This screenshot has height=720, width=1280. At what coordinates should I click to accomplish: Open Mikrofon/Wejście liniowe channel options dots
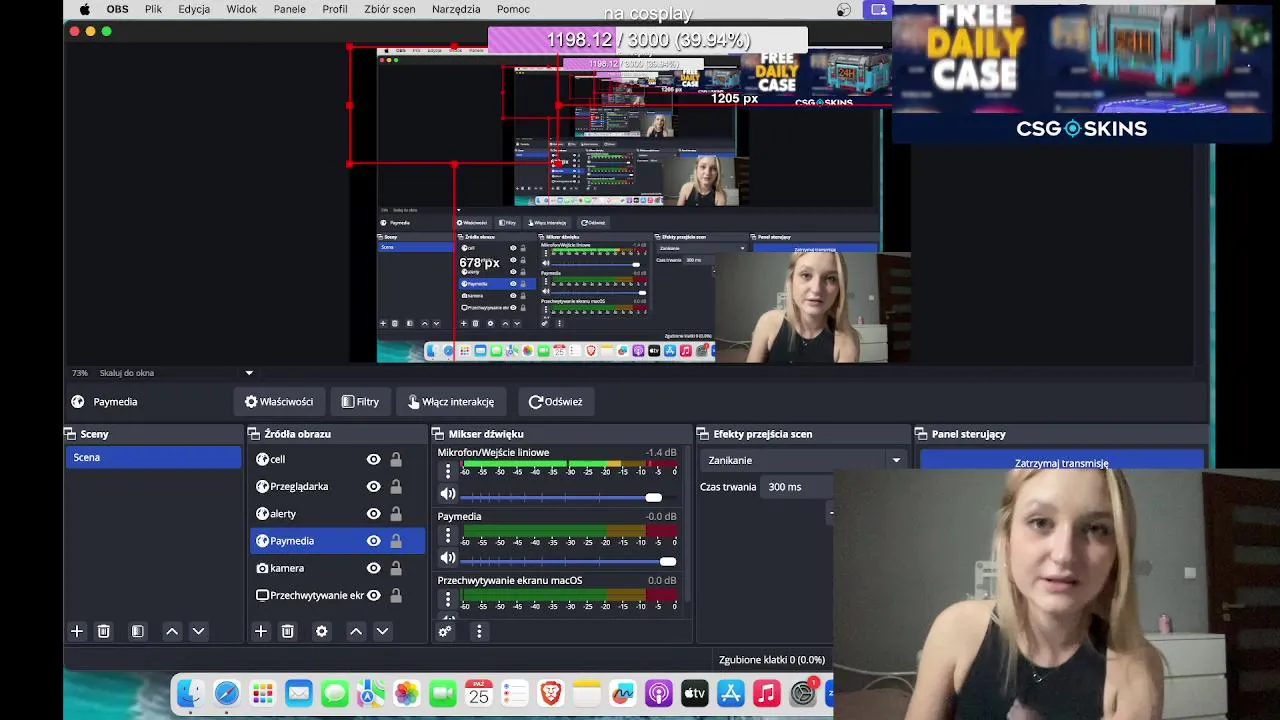tap(448, 471)
